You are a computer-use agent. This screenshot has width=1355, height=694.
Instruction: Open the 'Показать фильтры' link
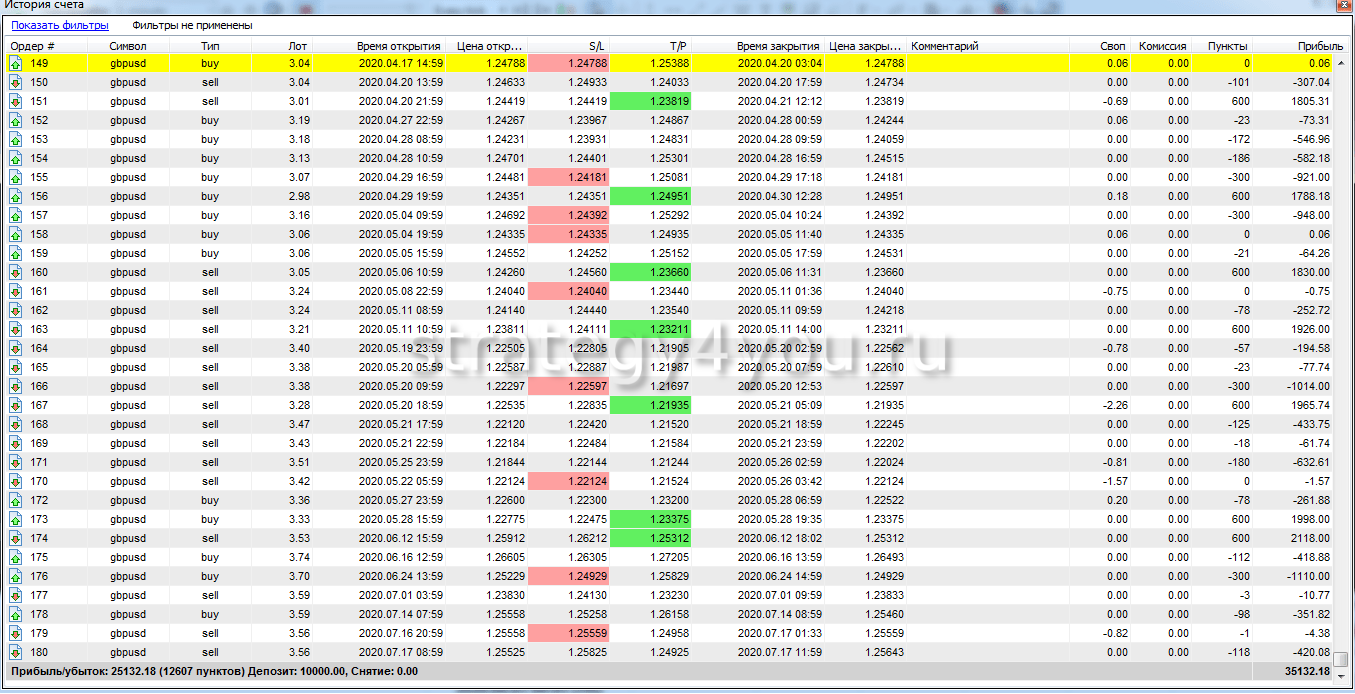60,25
